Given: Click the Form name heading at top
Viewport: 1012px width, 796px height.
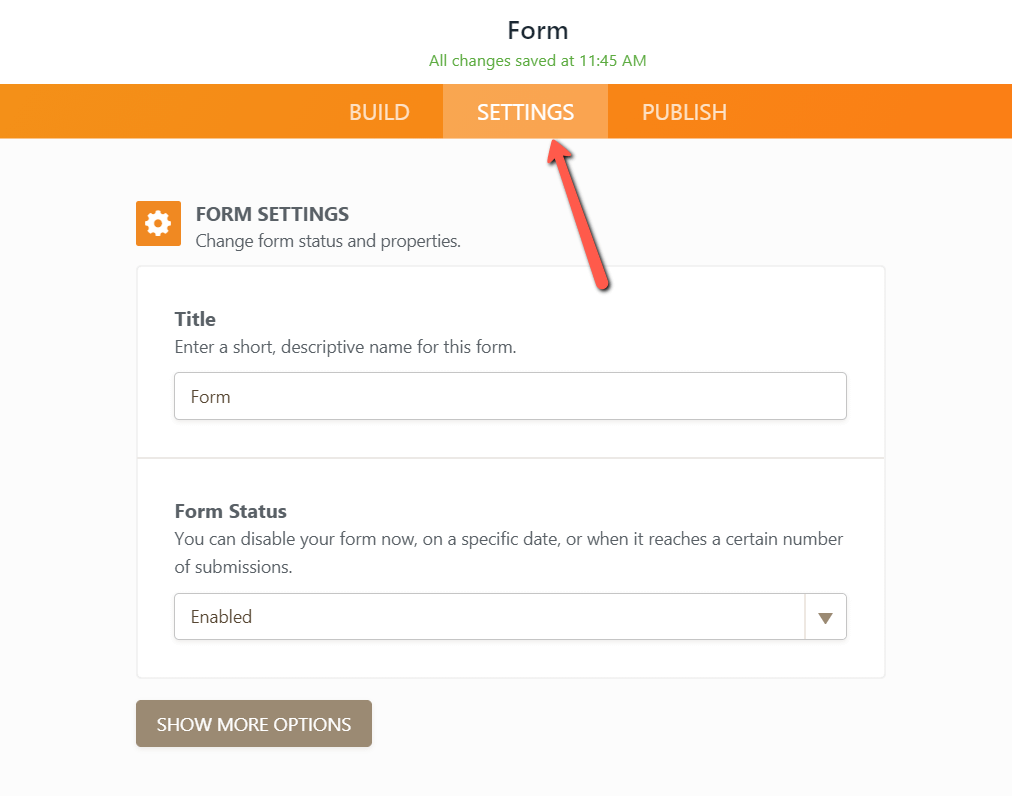Looking at the screenshot, I should tap(537, 30).
